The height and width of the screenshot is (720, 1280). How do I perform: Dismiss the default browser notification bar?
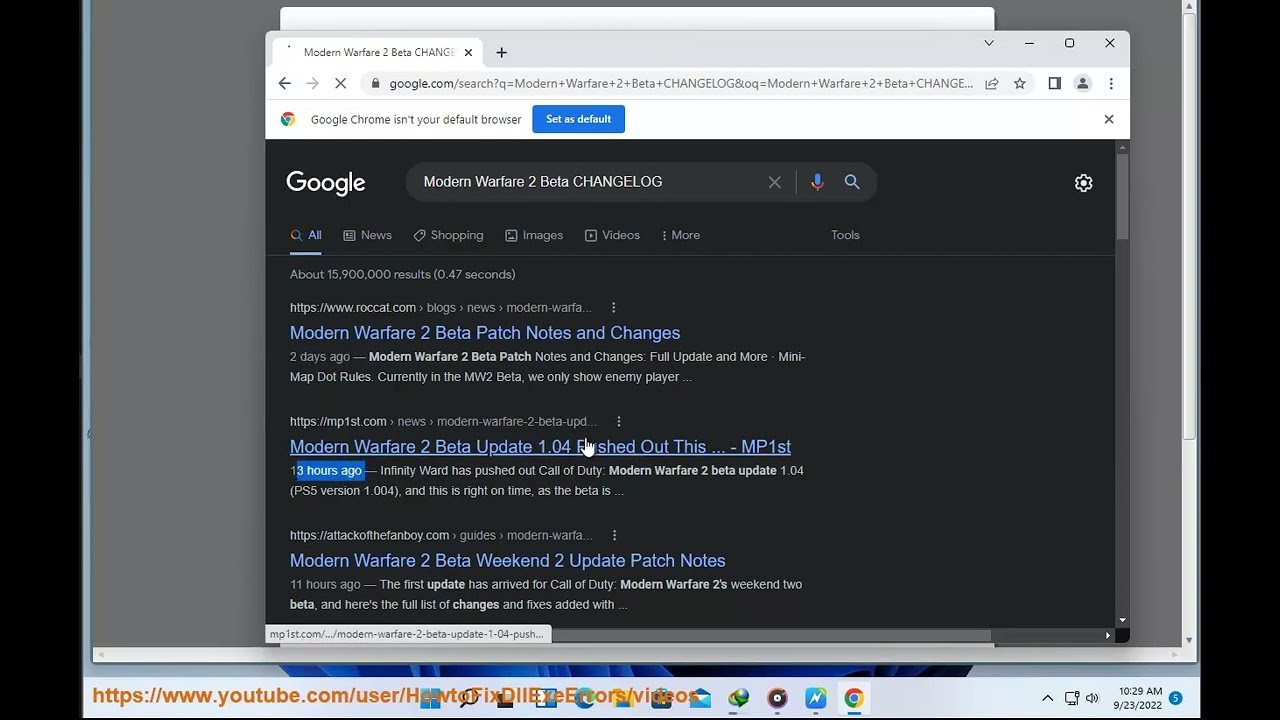tap(1109, 119)
